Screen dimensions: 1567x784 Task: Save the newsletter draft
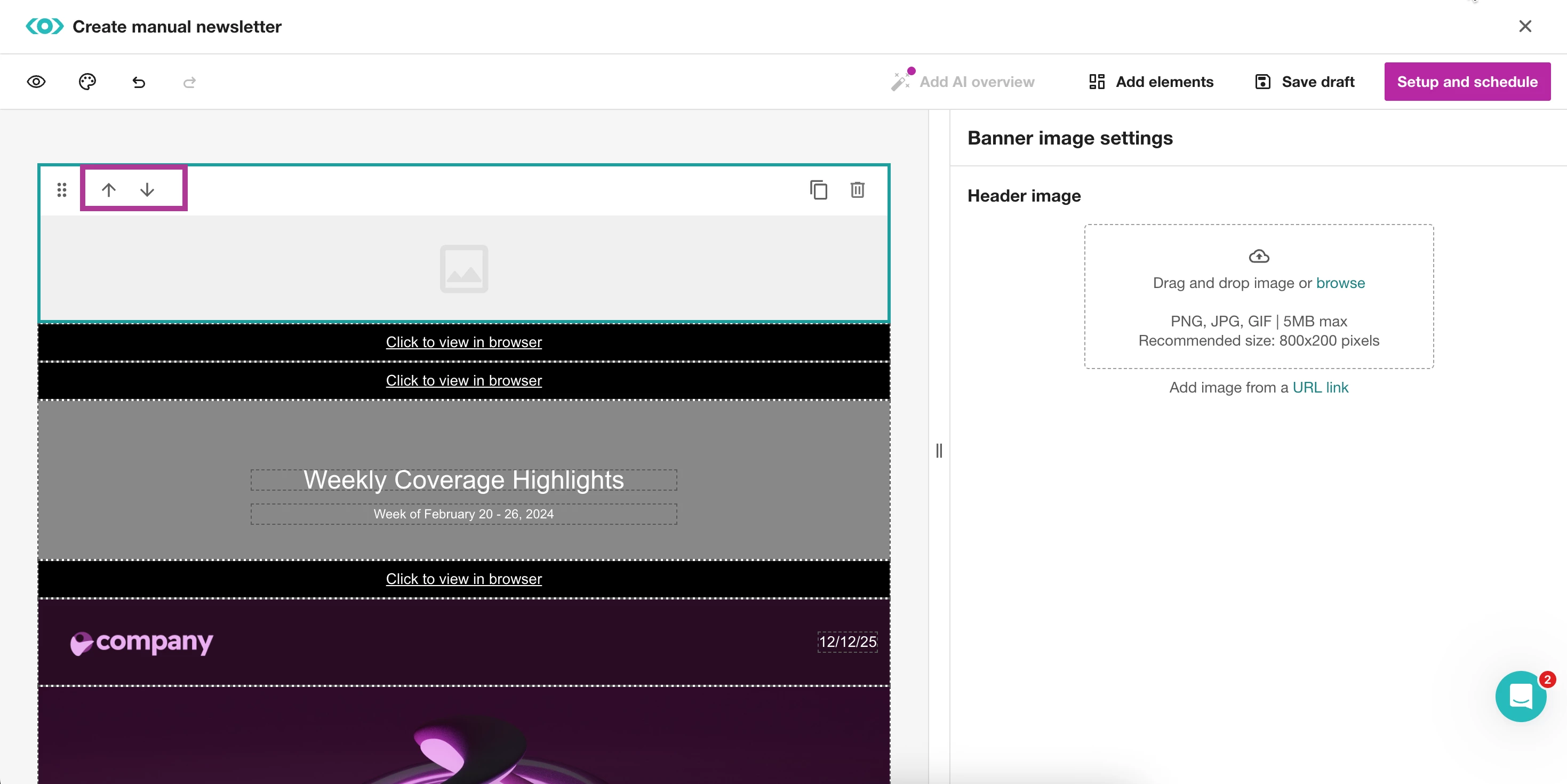point(1304,82)
